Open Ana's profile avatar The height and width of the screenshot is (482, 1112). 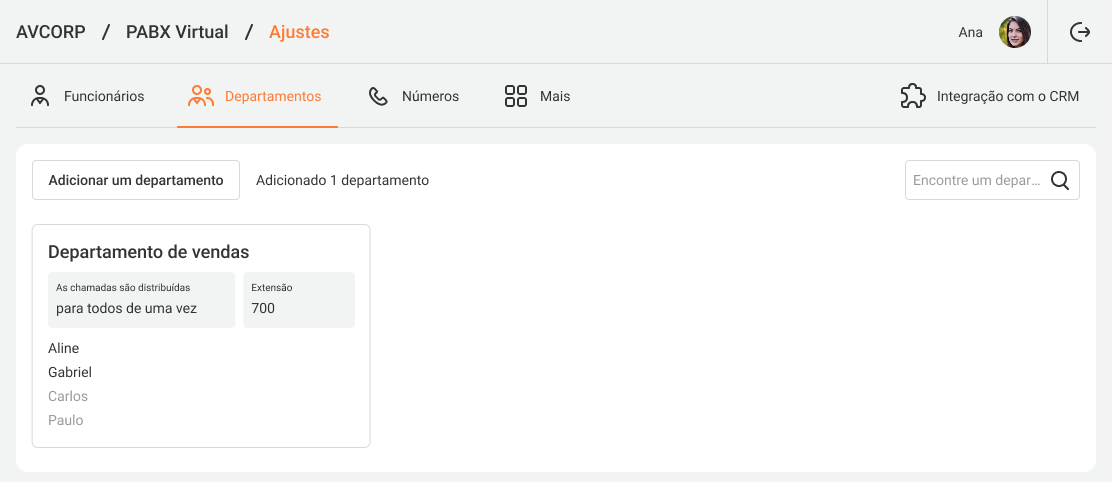click(1014, 32)
